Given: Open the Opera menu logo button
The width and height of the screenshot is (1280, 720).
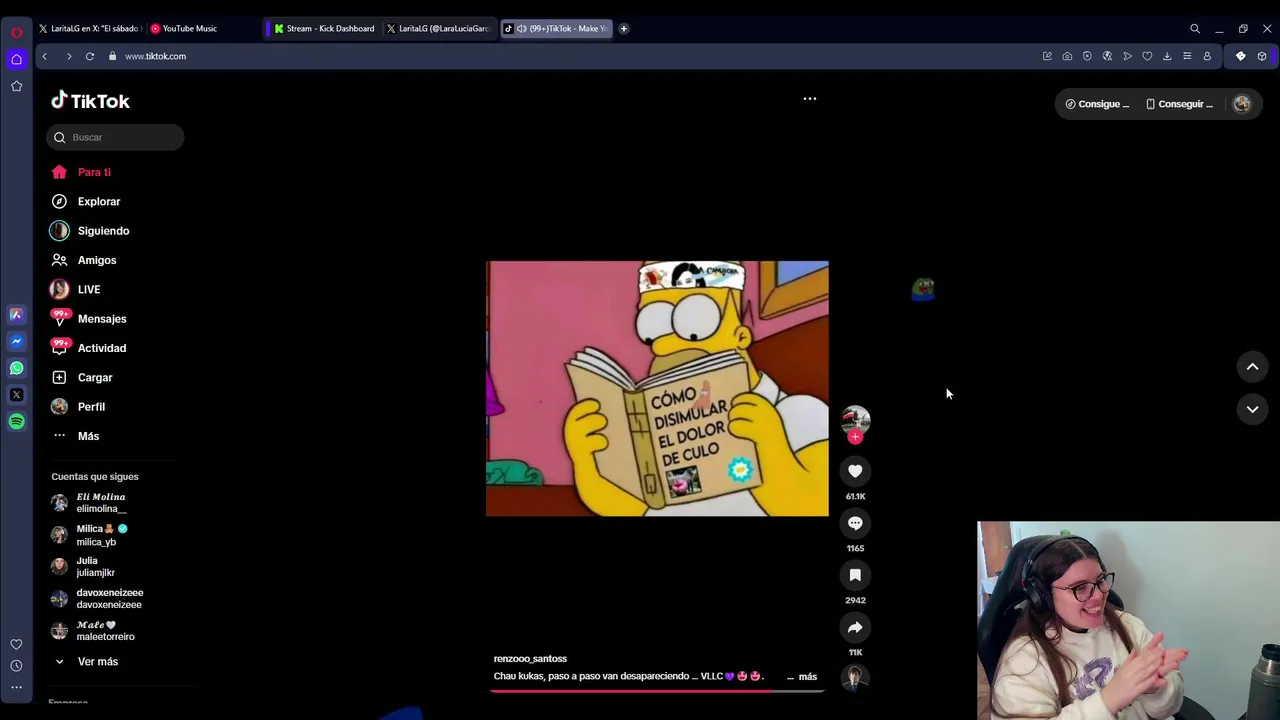Looking at the screenshot, I should click(16, 32).
